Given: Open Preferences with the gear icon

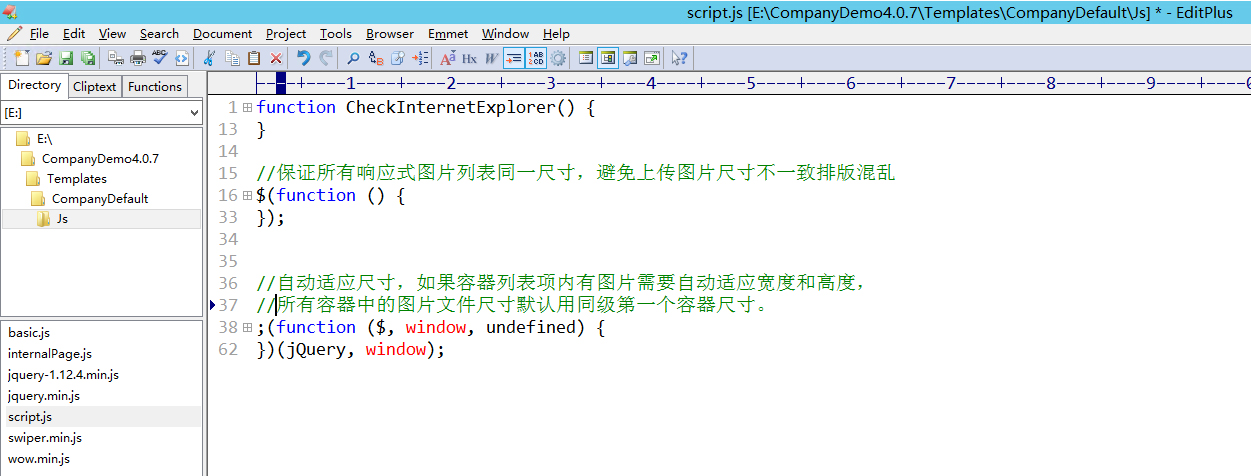Looking at the screenshot, I should pos(558,58).
